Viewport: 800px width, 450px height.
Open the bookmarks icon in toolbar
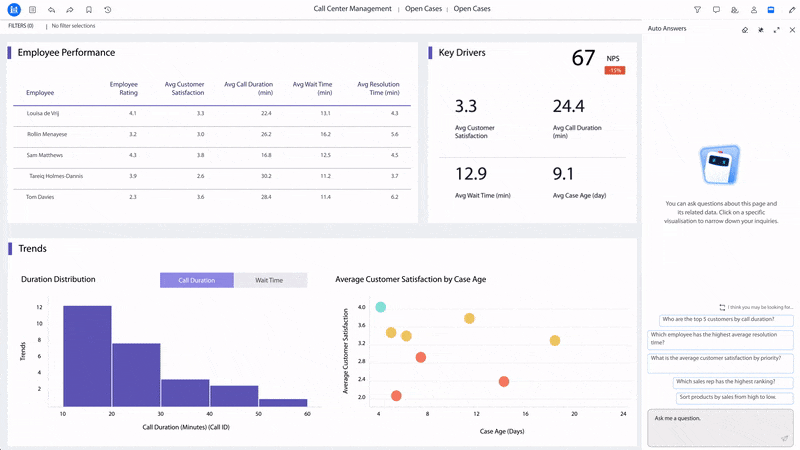point(89,10)
